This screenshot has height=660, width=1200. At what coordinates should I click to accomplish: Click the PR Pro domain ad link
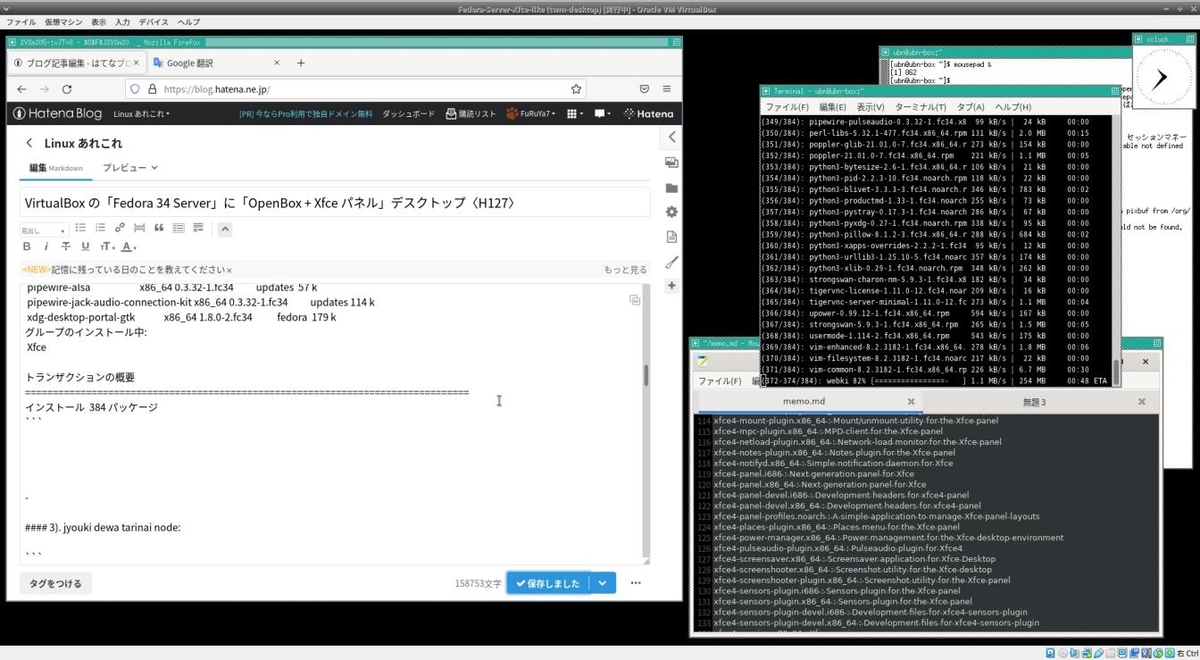click(305, 114)
